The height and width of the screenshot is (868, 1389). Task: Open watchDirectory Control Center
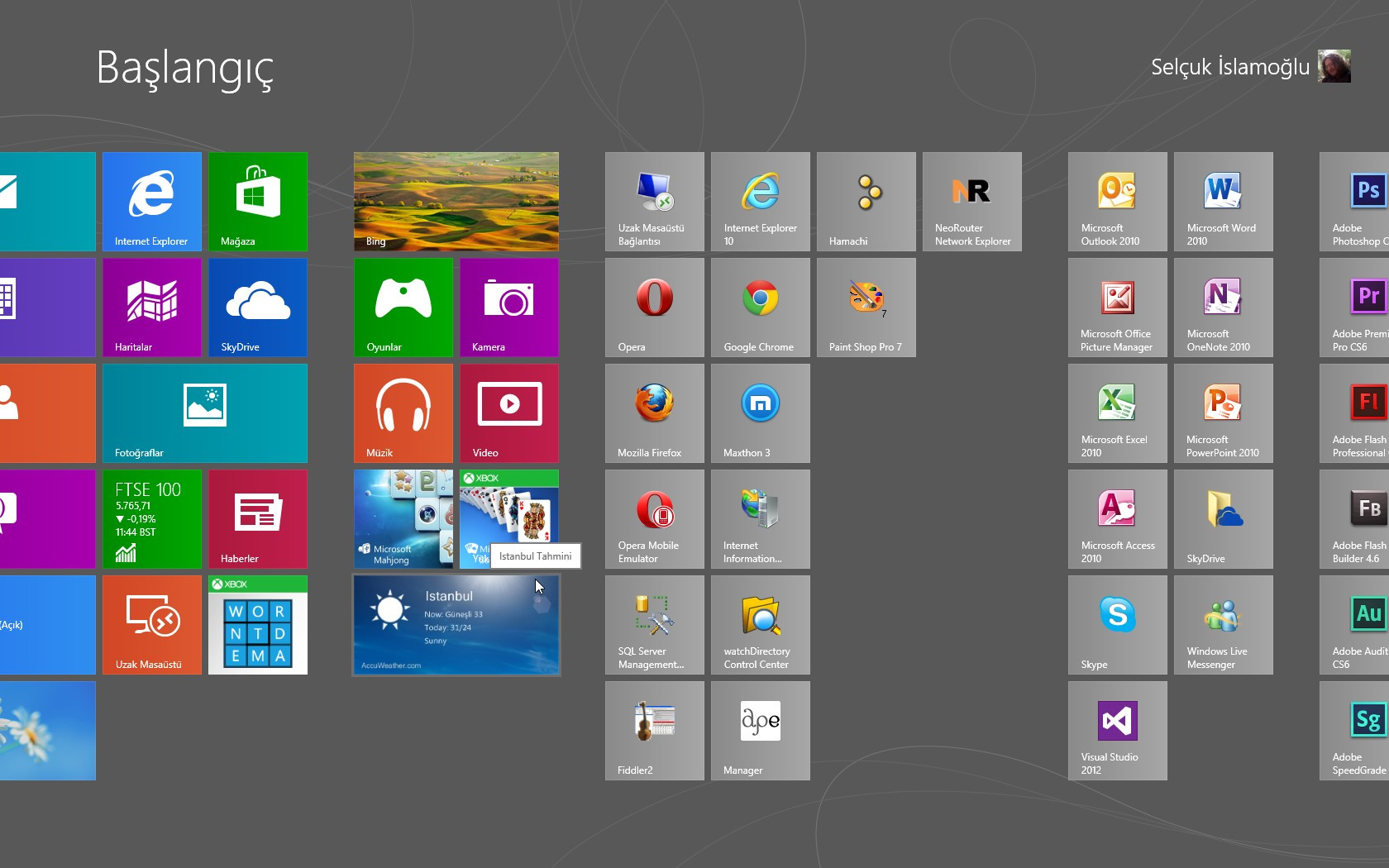tap(761, 625)
